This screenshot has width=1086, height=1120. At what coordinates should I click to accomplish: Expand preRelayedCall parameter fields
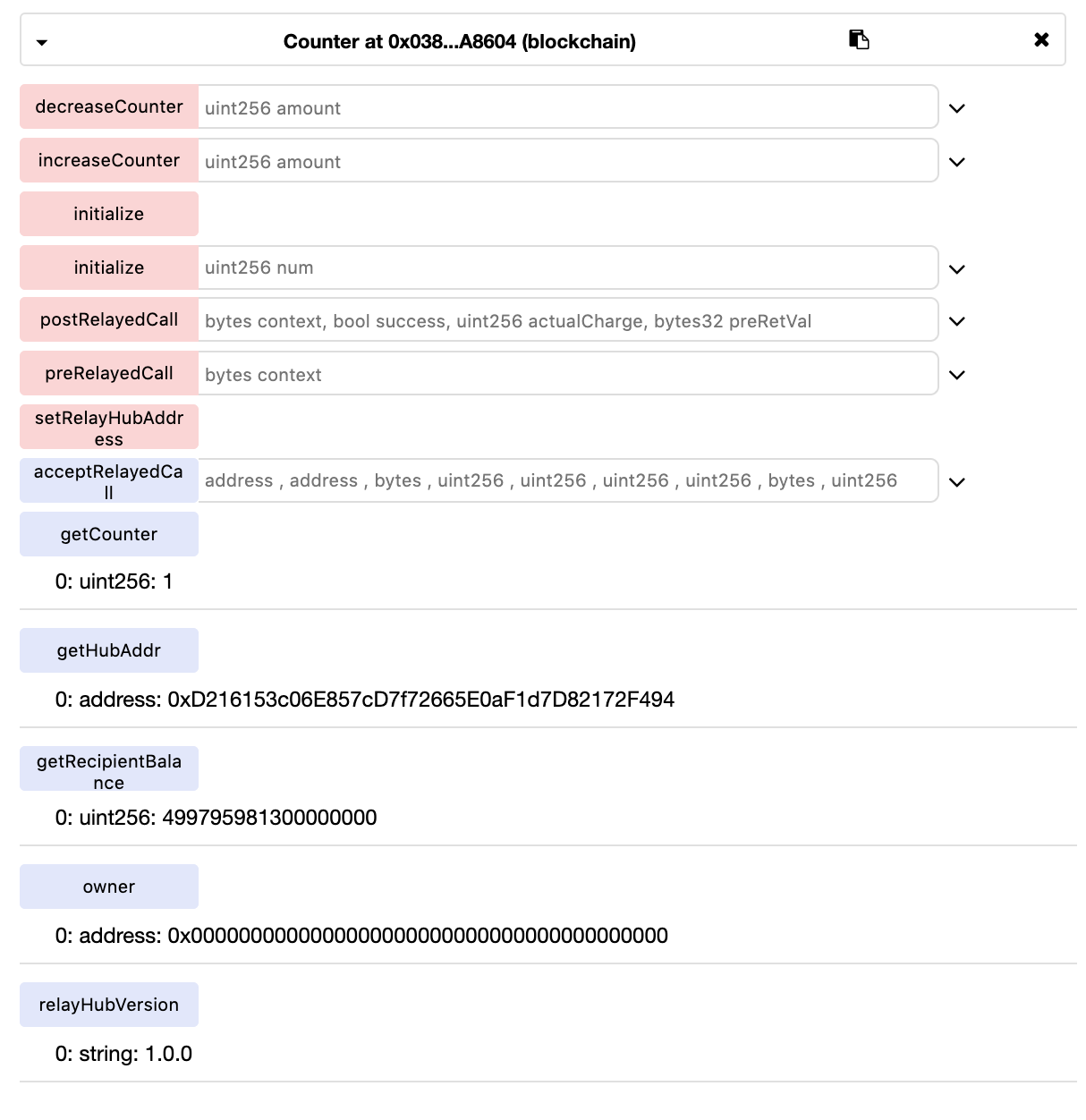pos(957,375)
